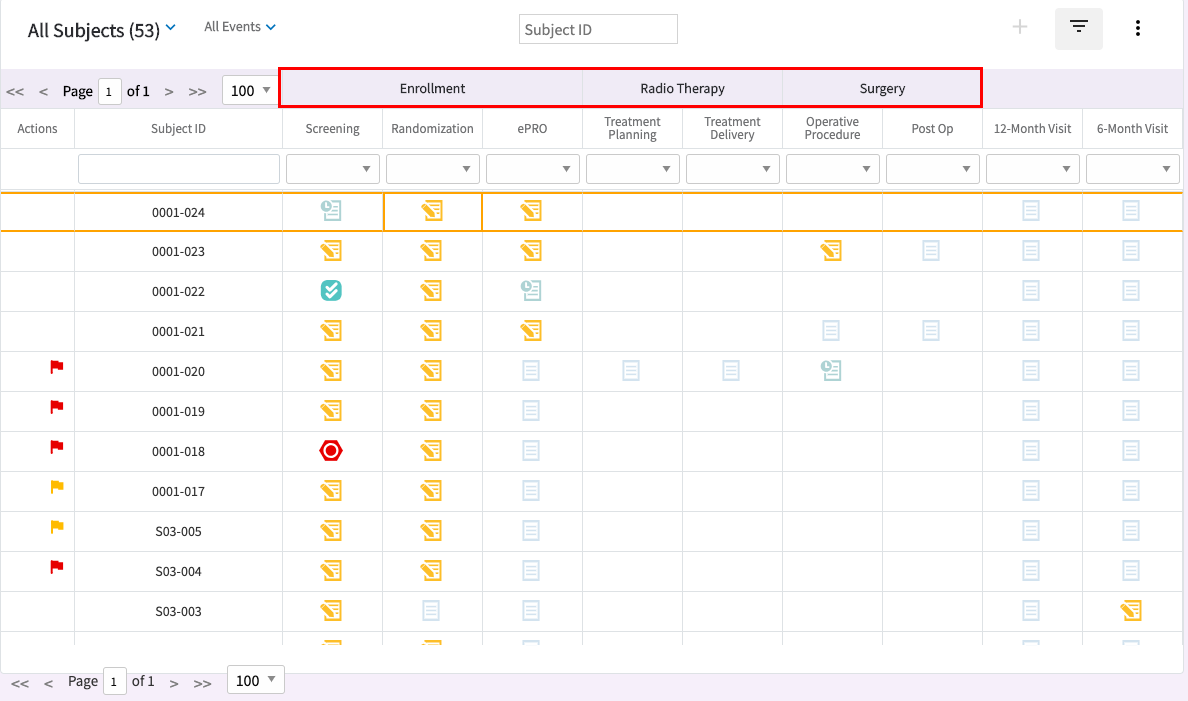Open 6-Month Visit event for subject S03-003
1188x701 pixels.
[1131, 610]
